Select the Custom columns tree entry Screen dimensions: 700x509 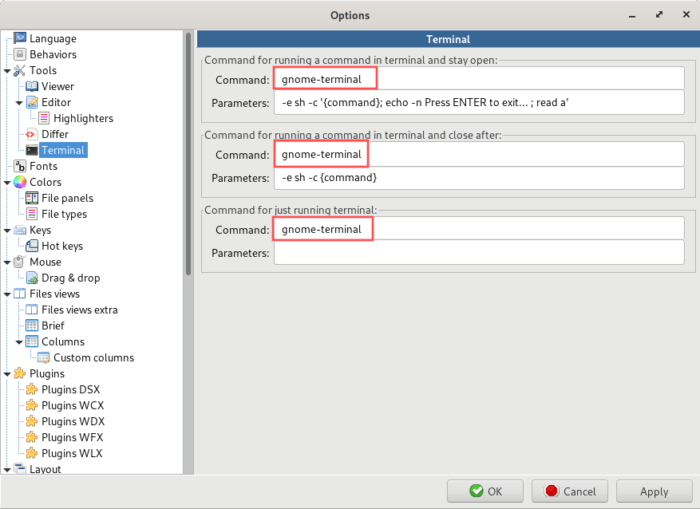93,358
